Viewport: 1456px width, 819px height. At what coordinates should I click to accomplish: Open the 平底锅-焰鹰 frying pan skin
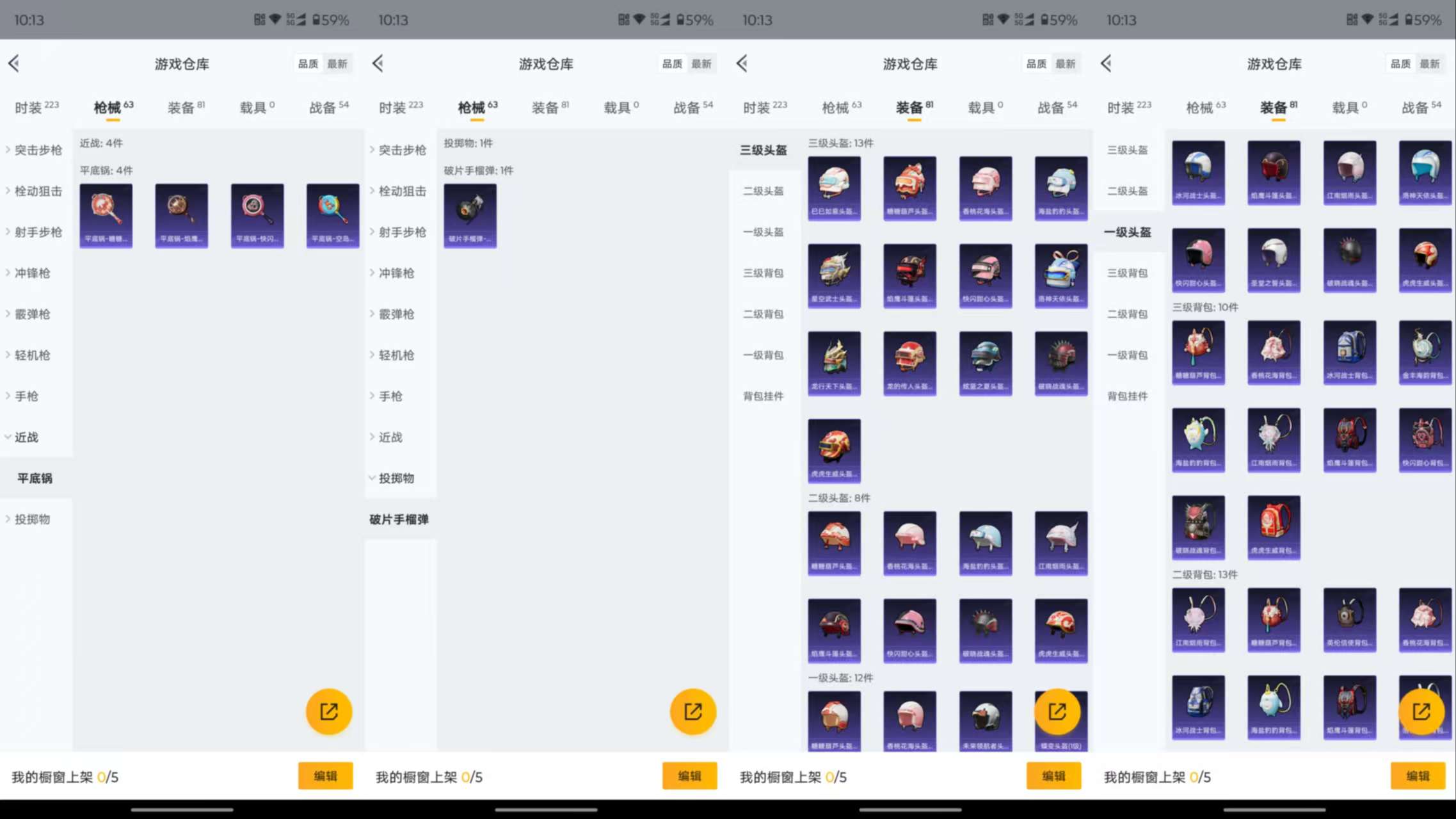(x=182, y=216)
